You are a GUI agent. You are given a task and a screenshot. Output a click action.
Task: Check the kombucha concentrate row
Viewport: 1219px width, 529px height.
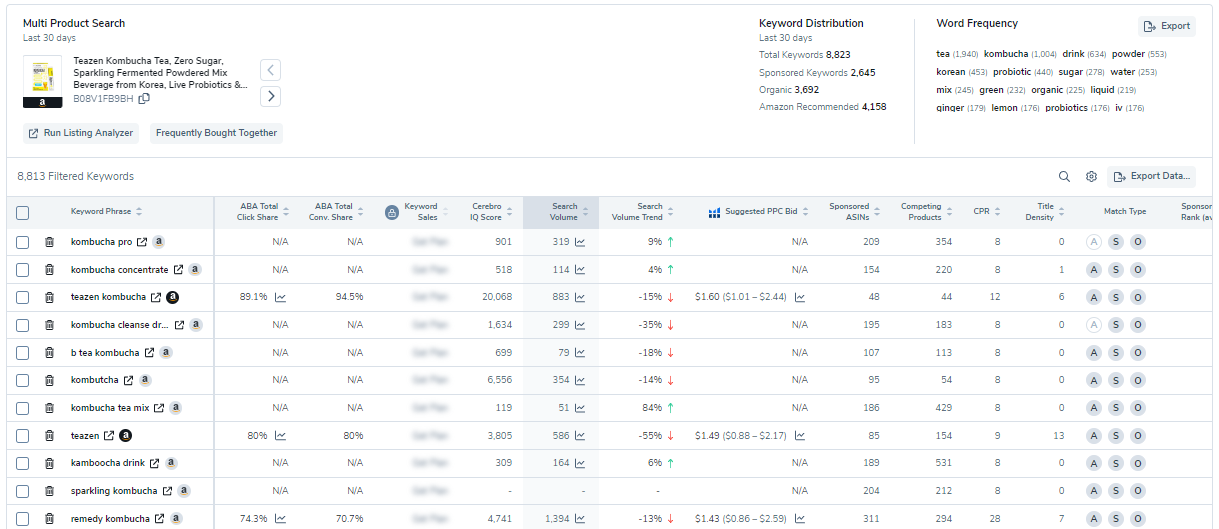[x=23, y=270]
